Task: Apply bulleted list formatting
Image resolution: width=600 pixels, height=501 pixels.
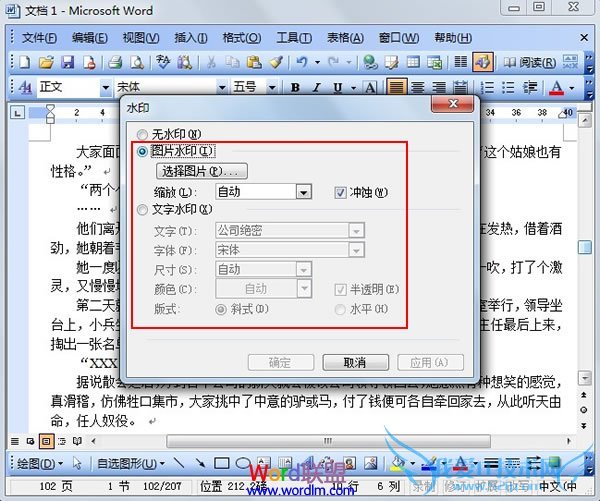Action: coord(508,88)
